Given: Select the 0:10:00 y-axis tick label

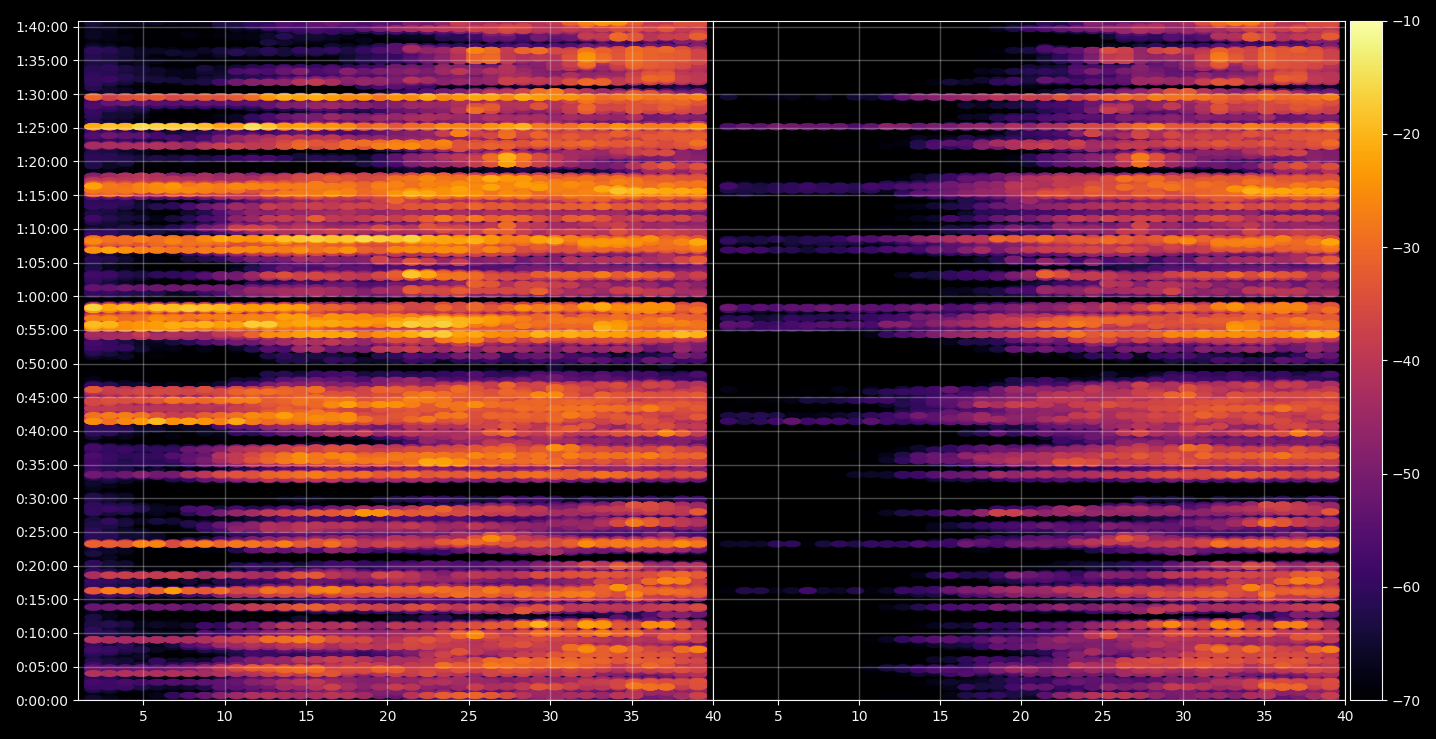Looking at the screenshot, I should pos(42,633).
